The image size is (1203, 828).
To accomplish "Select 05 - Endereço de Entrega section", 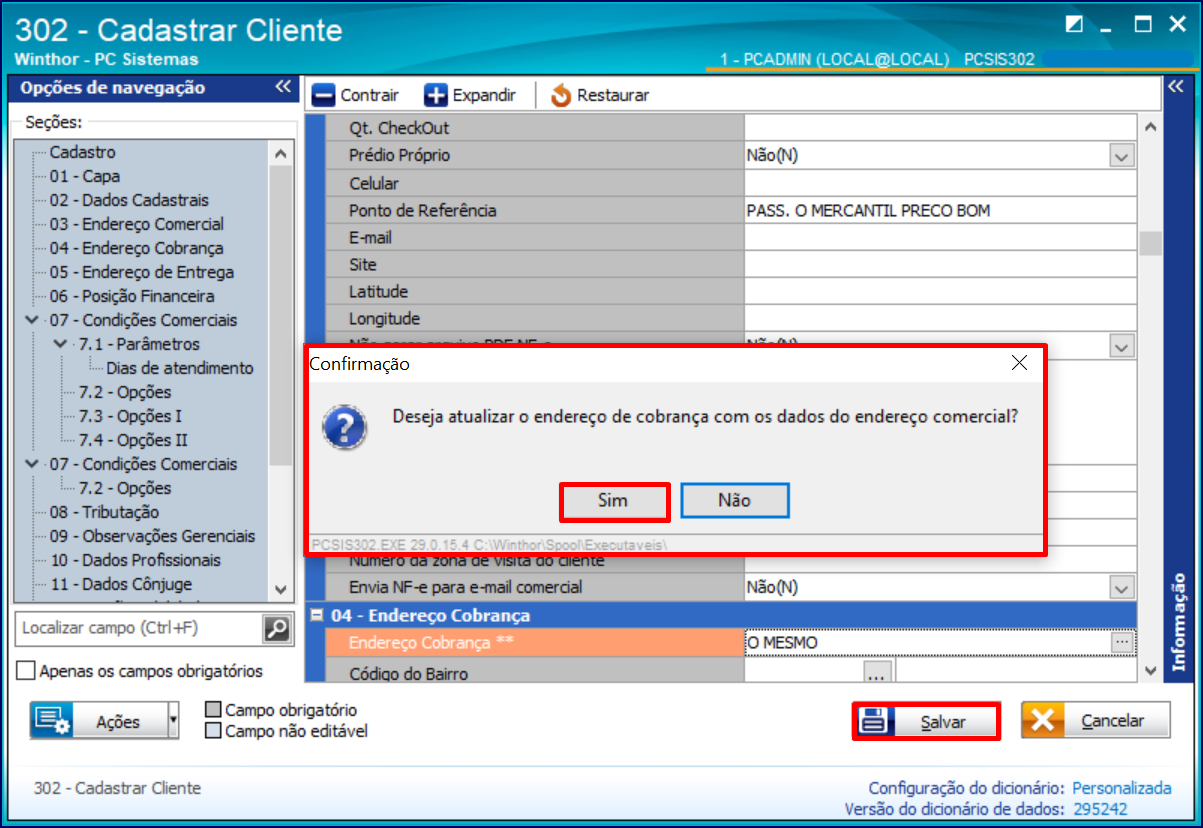I will 142,273.
